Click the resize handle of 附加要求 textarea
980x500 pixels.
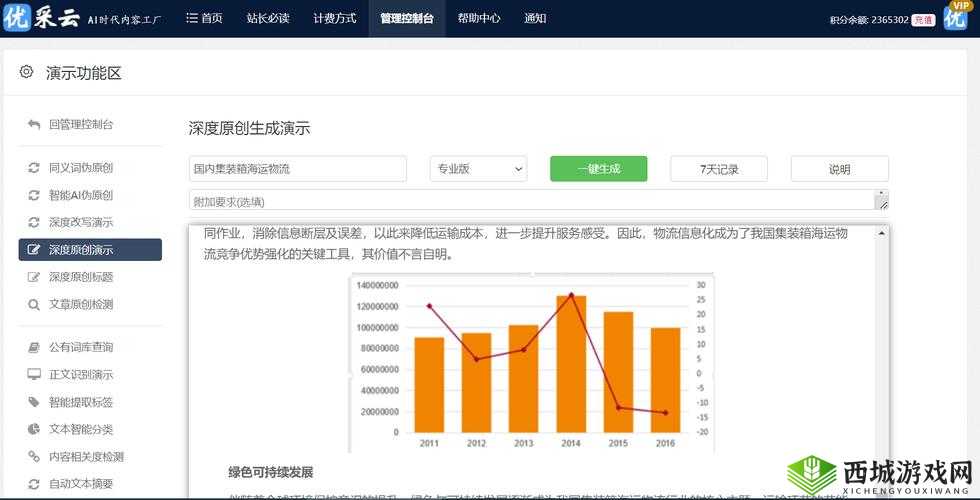click(883, 205)
